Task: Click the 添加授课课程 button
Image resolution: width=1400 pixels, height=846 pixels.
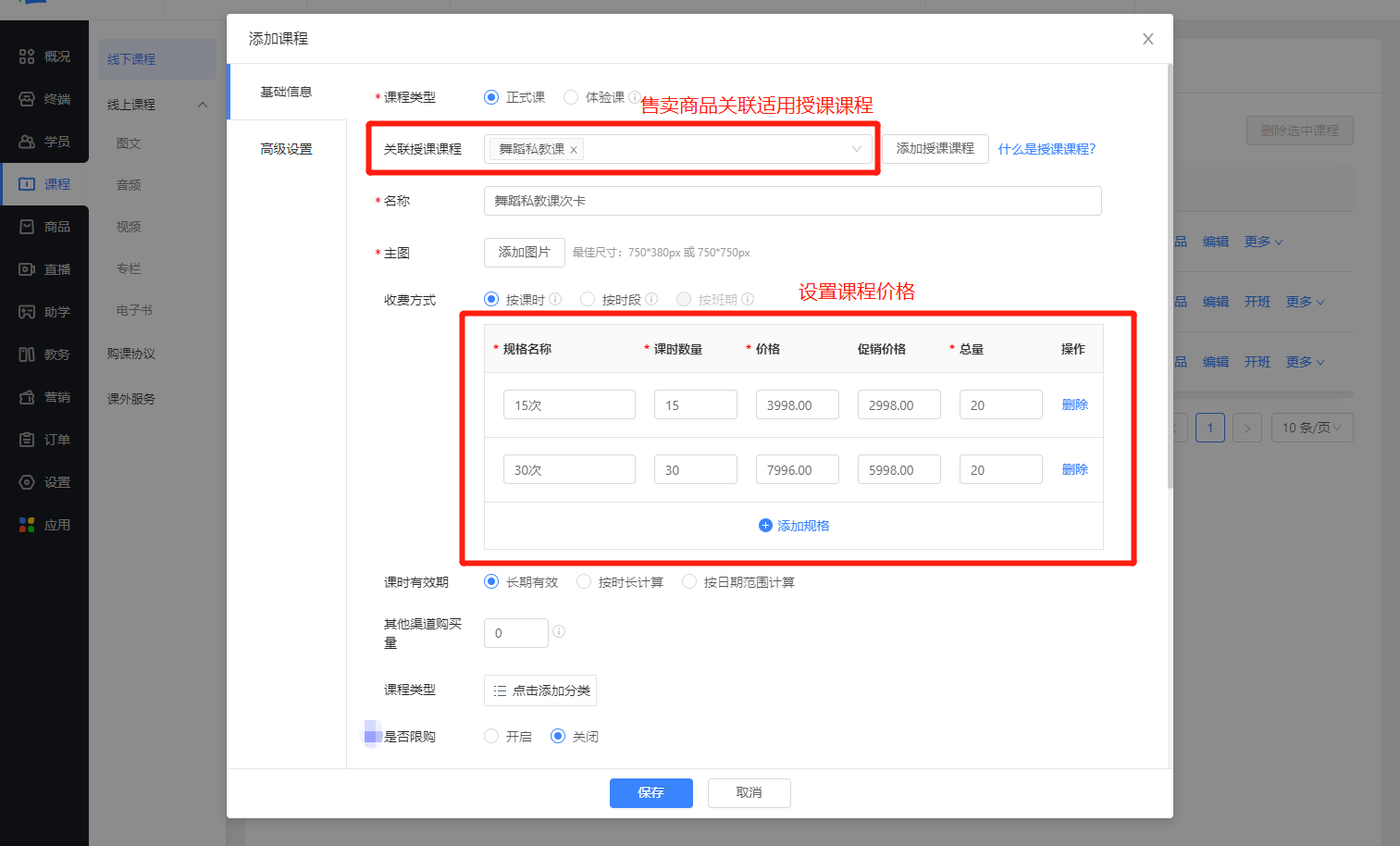Action: (935, 149)
